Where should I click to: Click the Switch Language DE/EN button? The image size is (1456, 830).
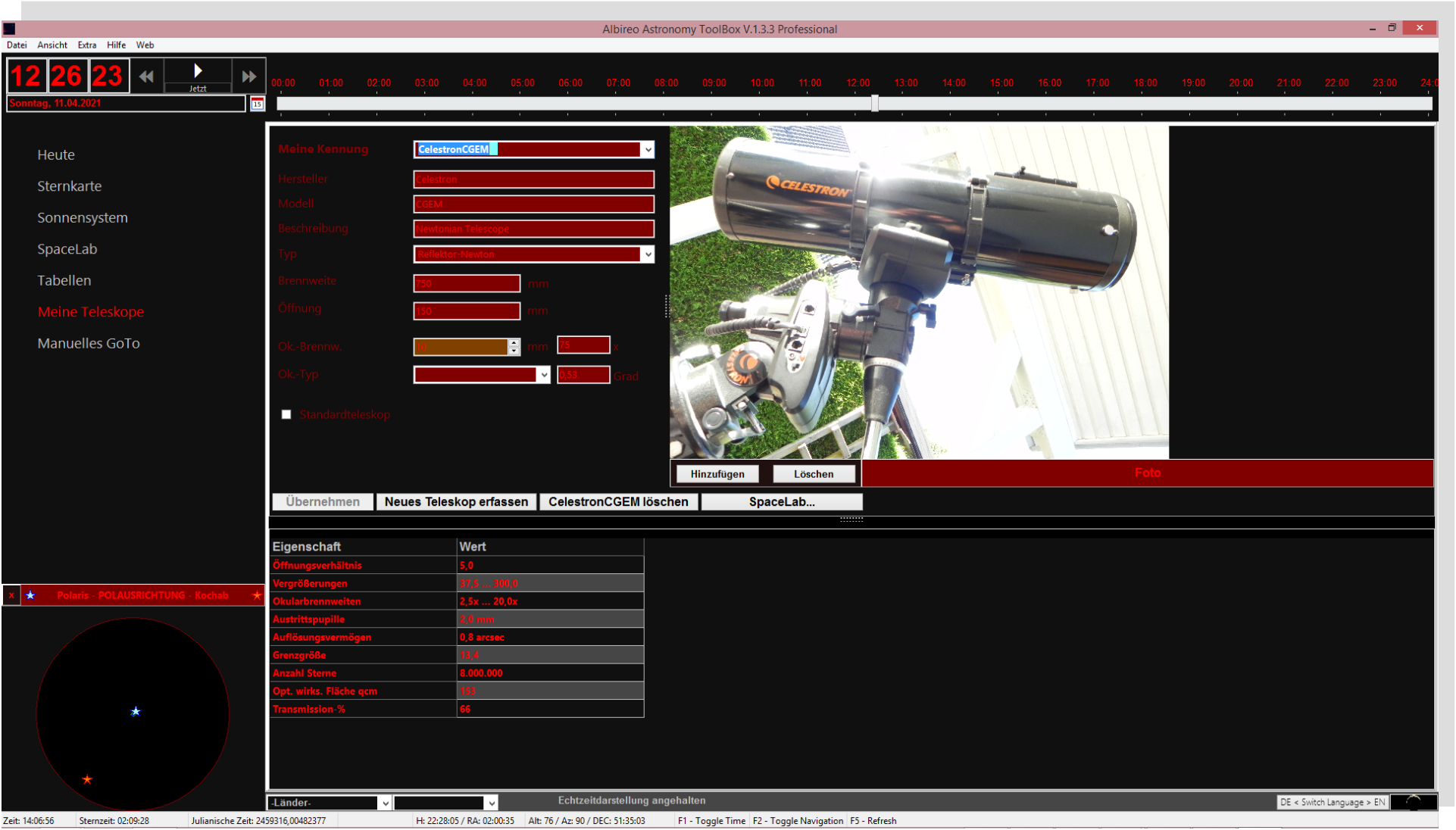1333,802
